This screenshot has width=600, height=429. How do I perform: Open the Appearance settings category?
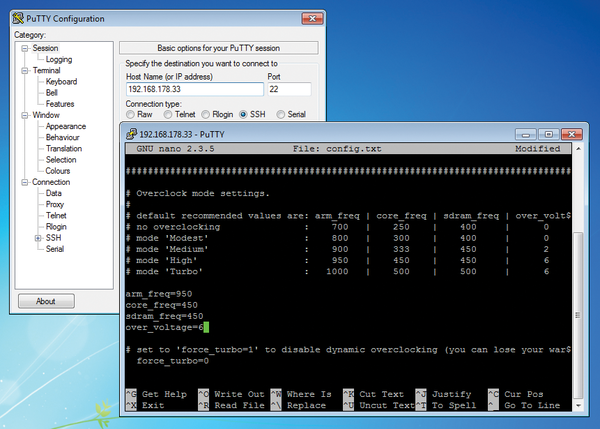(x=66, y=126)
